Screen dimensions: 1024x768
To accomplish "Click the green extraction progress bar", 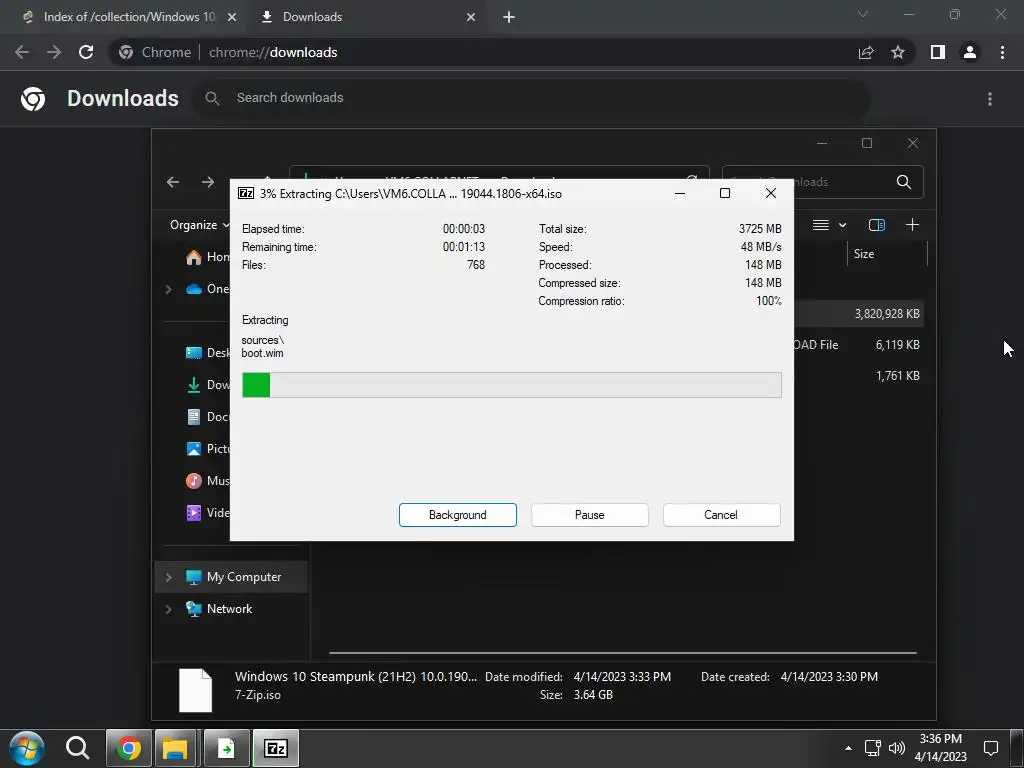I will 511,385.
